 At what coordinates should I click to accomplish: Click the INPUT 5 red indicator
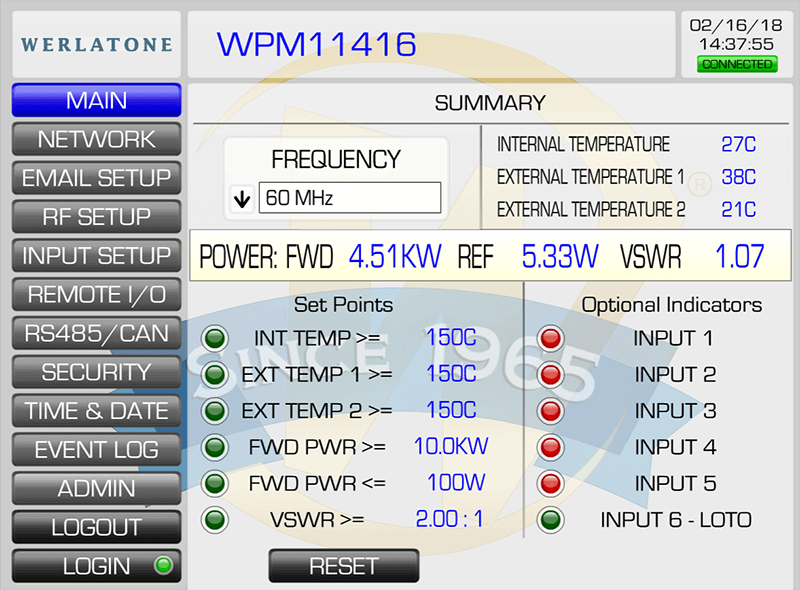pos(551,483)
